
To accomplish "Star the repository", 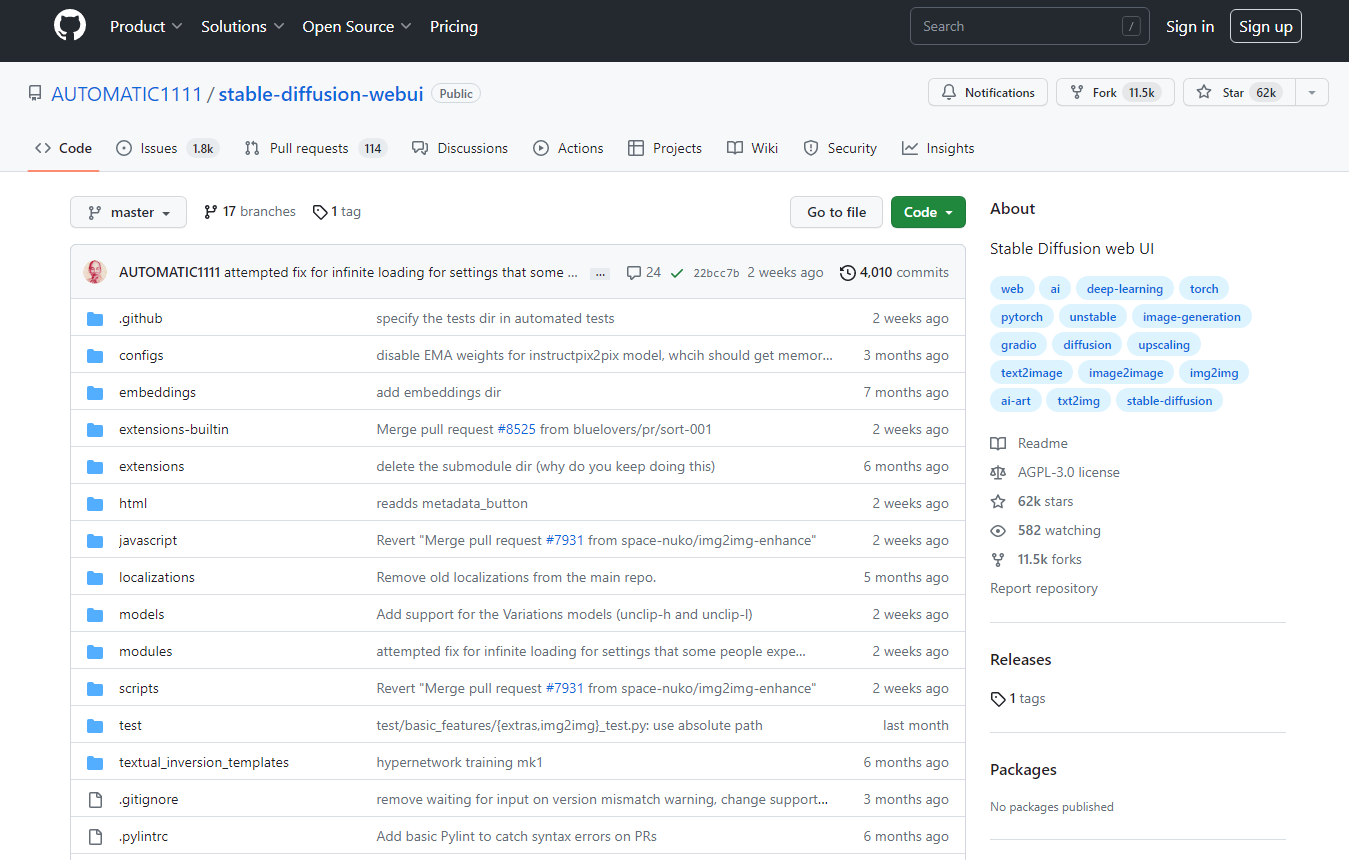I will pos(1238,92).
